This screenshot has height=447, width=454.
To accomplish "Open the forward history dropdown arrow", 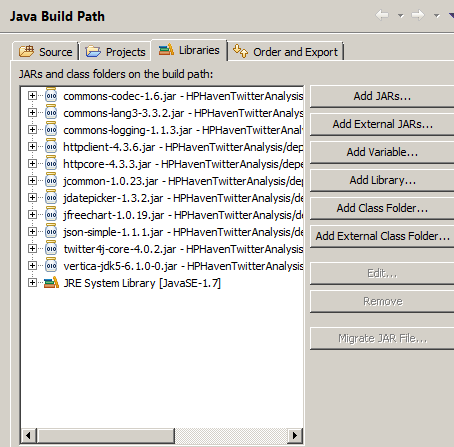I will (x=436, y=16).
